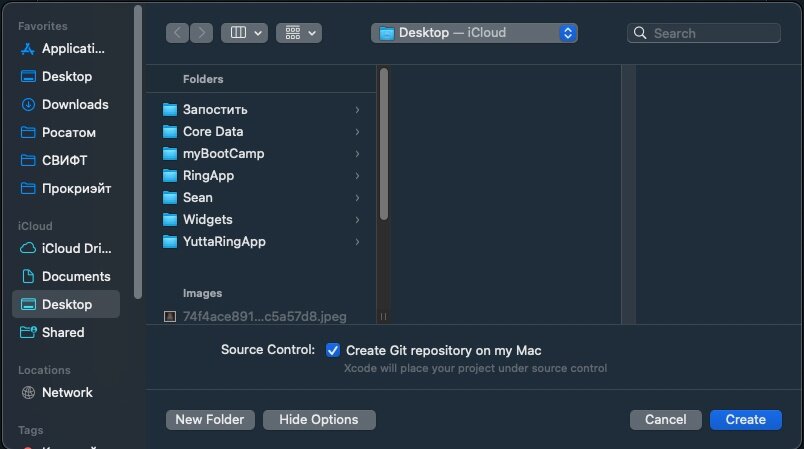Viewport: 804px width, 449px height.
Task: Click the New Folder button
Action: point(210,420)
